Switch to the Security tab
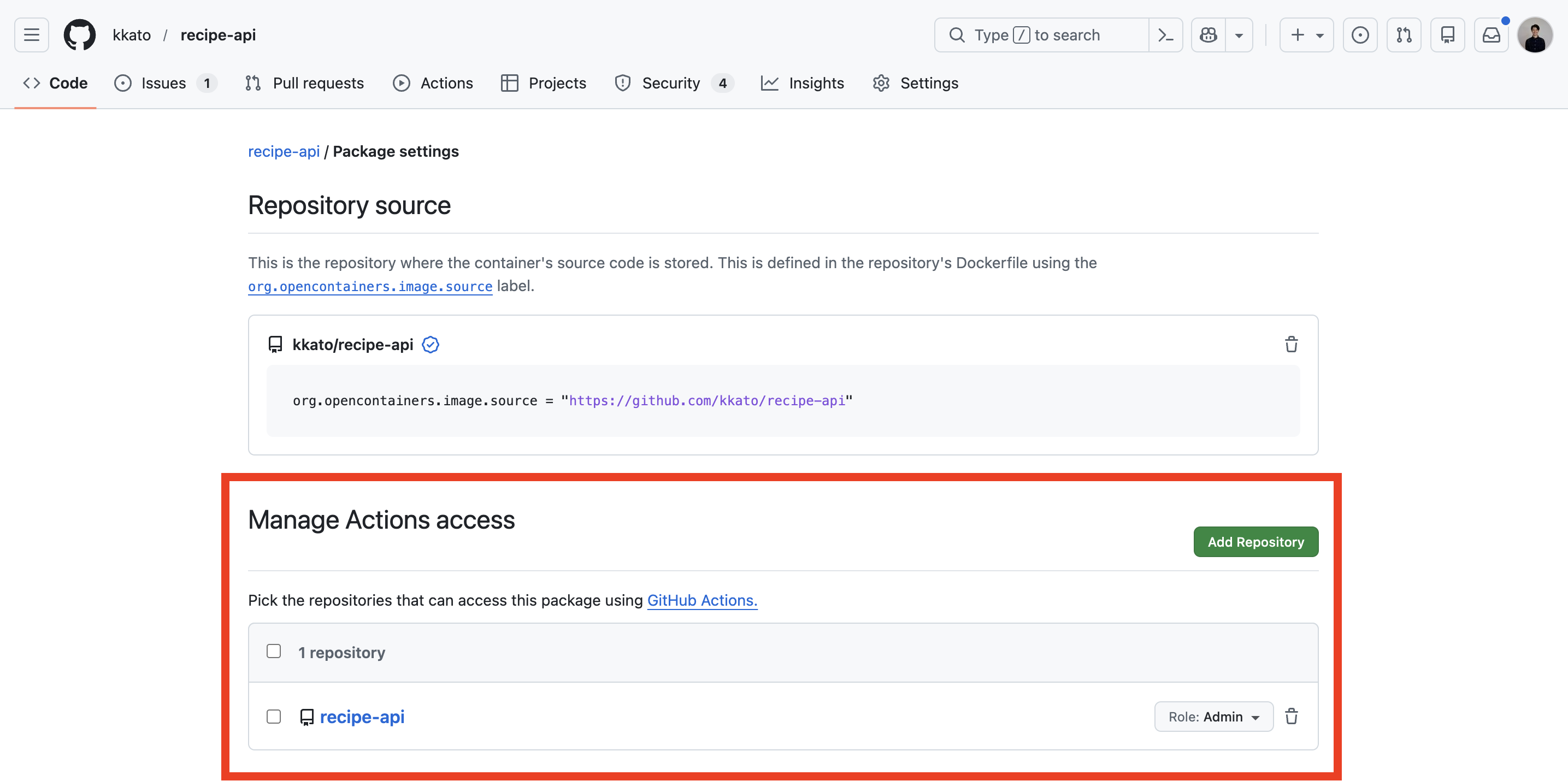Viewport: 1568px width, 781px height. point(671,84)
